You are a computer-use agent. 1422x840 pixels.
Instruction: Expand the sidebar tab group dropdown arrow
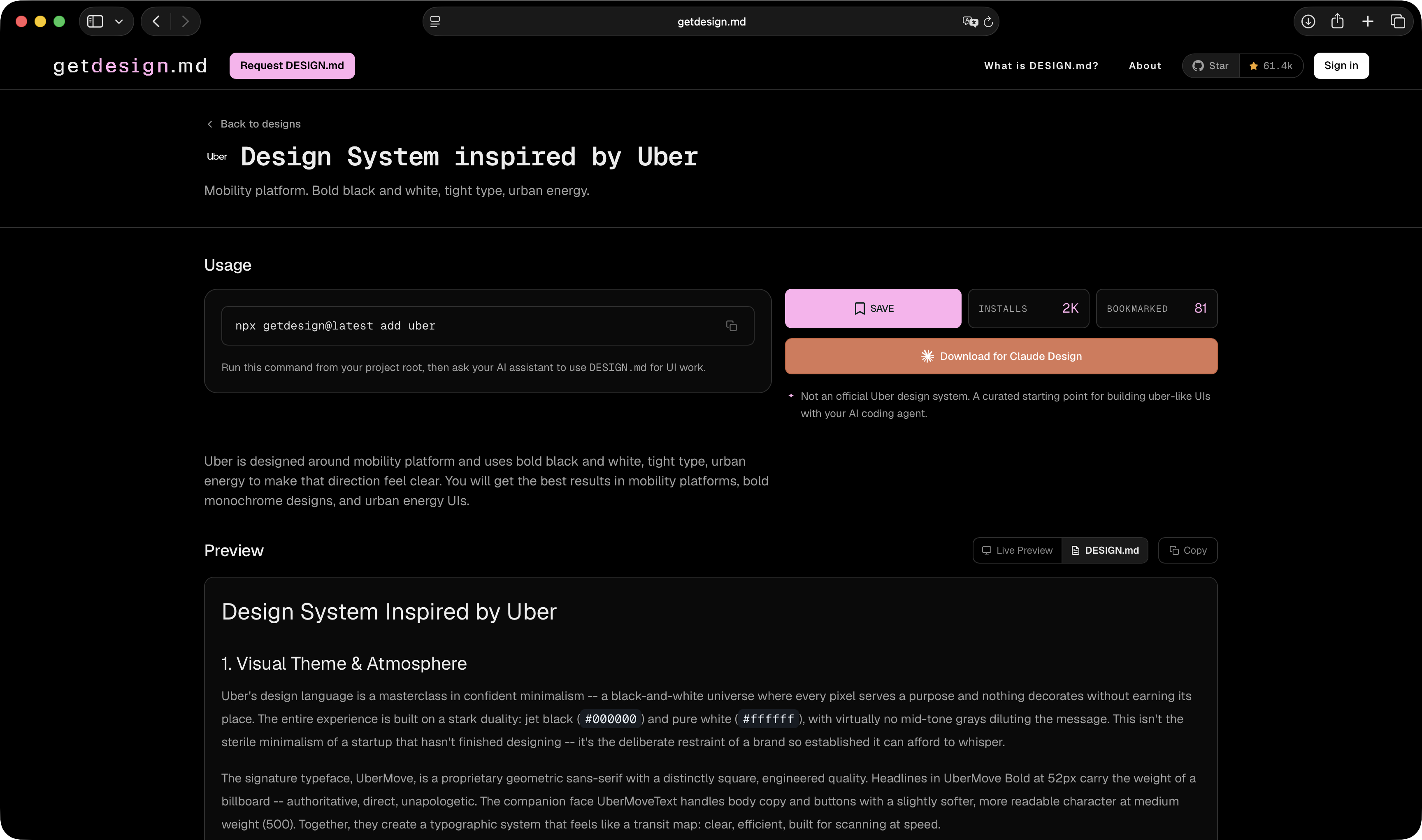(119, 21)
